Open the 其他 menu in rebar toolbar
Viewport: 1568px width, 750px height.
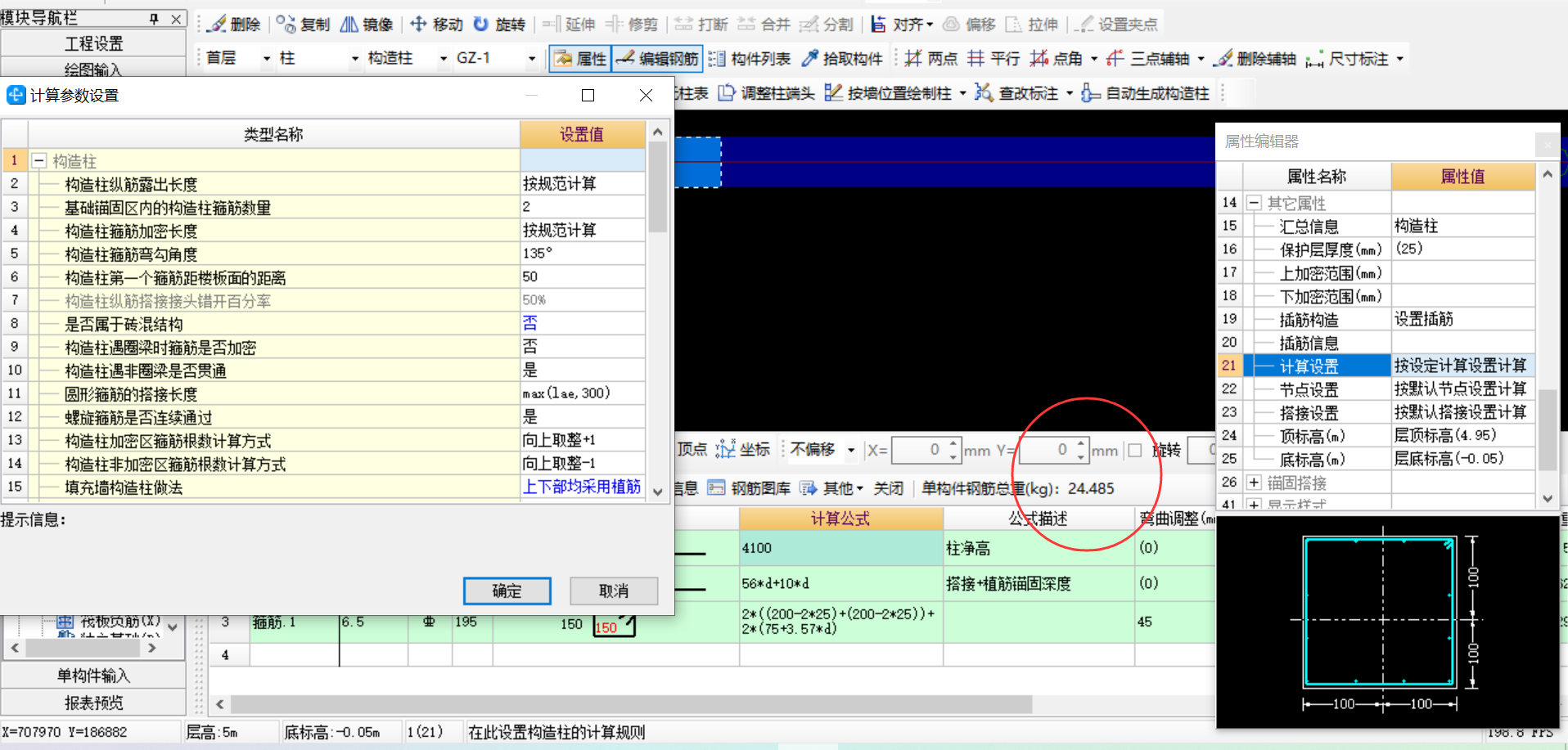pyautogui.click(x=831, y=488)
